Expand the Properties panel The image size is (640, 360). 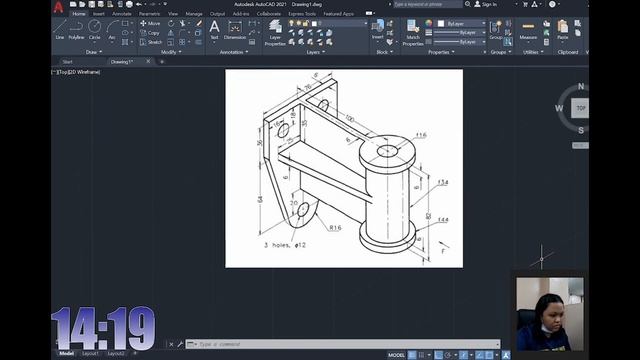(x=441, y=52)
